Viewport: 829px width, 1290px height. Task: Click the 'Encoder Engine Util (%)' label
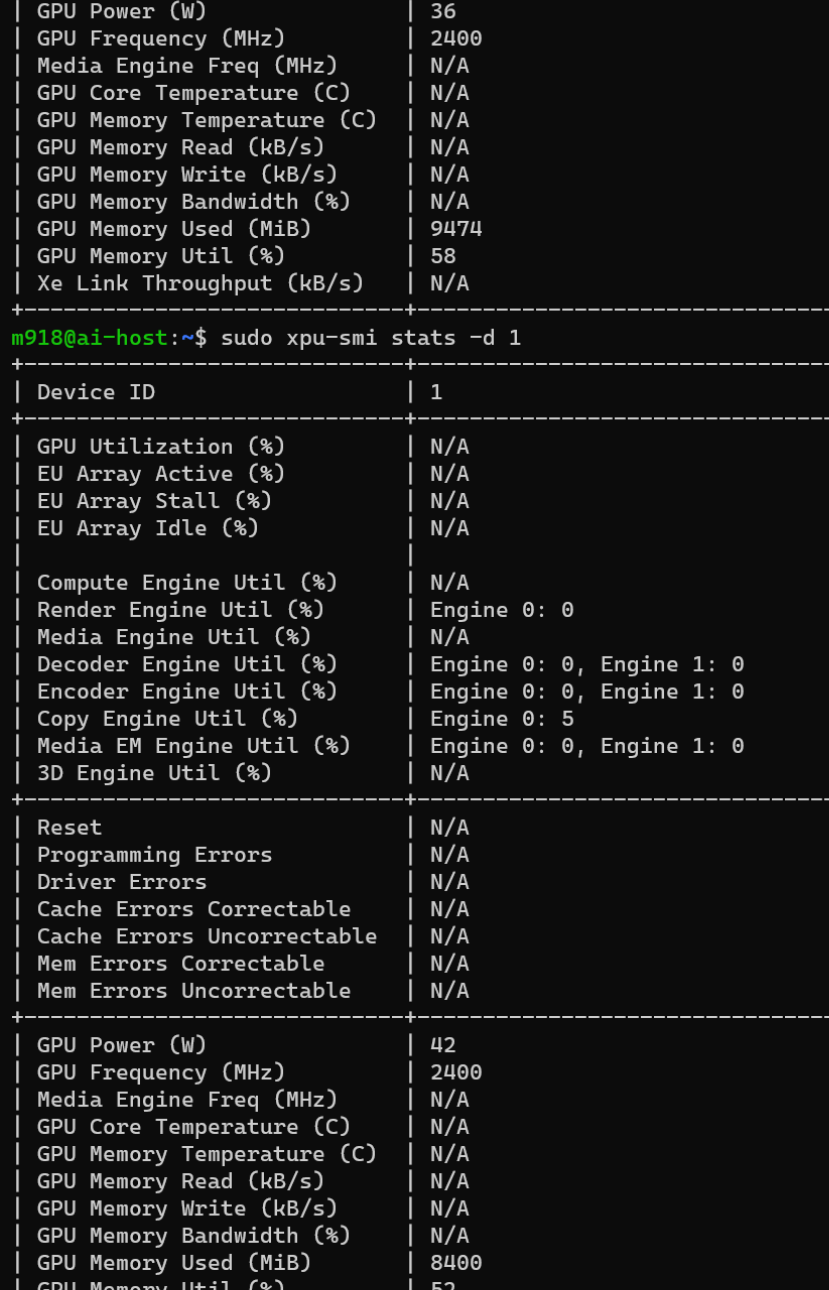tap(187, 692)
